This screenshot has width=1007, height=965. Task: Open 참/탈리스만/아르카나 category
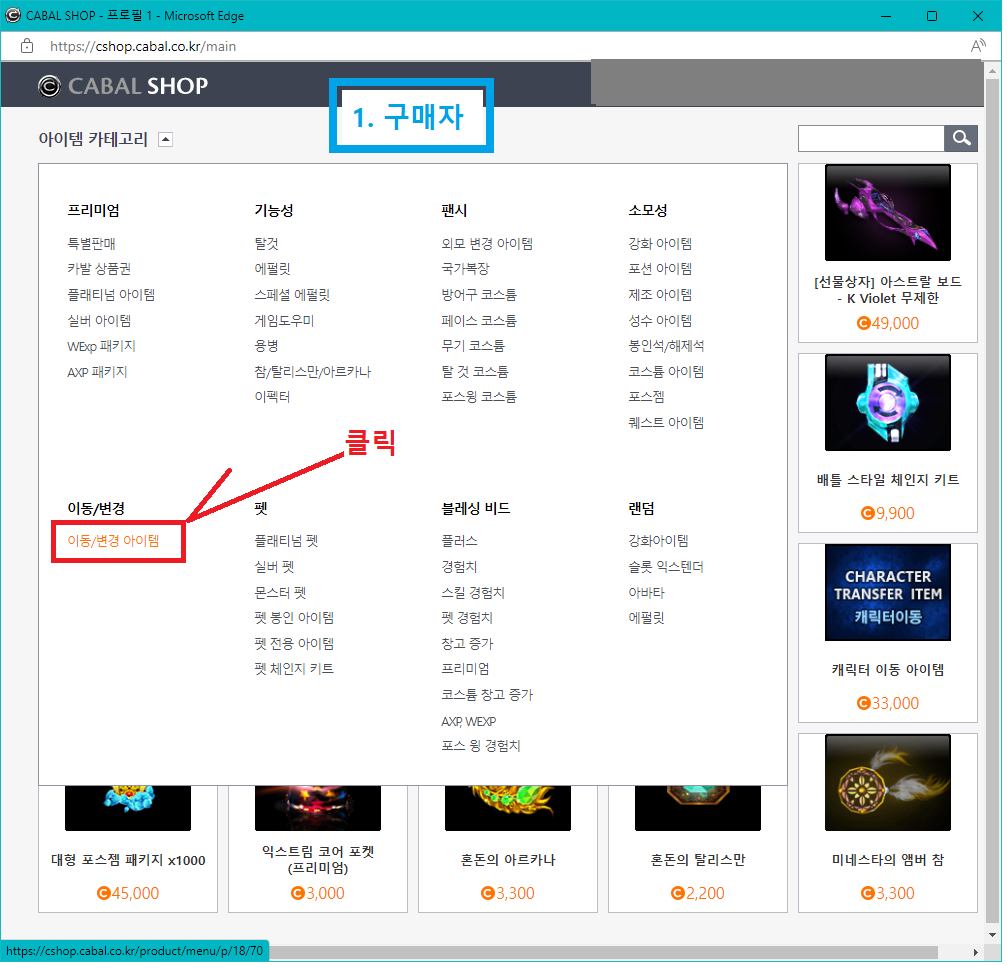(314, 373)
